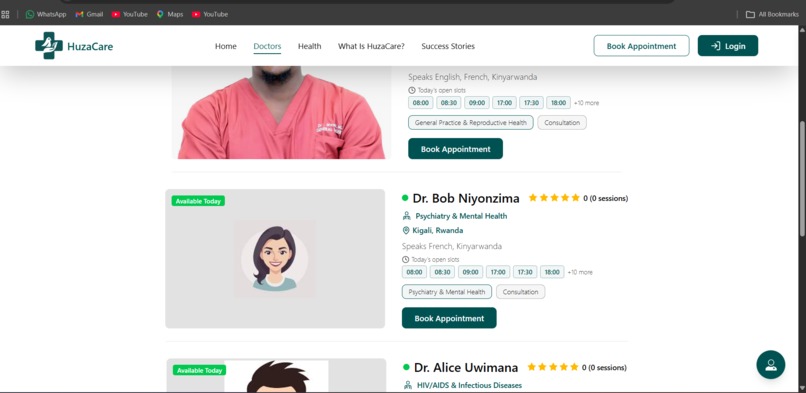Viewport: 806px width, 393px height.
Task: Click the green status dot by Dr. Alice Uwimana
Action: [407, 367]
